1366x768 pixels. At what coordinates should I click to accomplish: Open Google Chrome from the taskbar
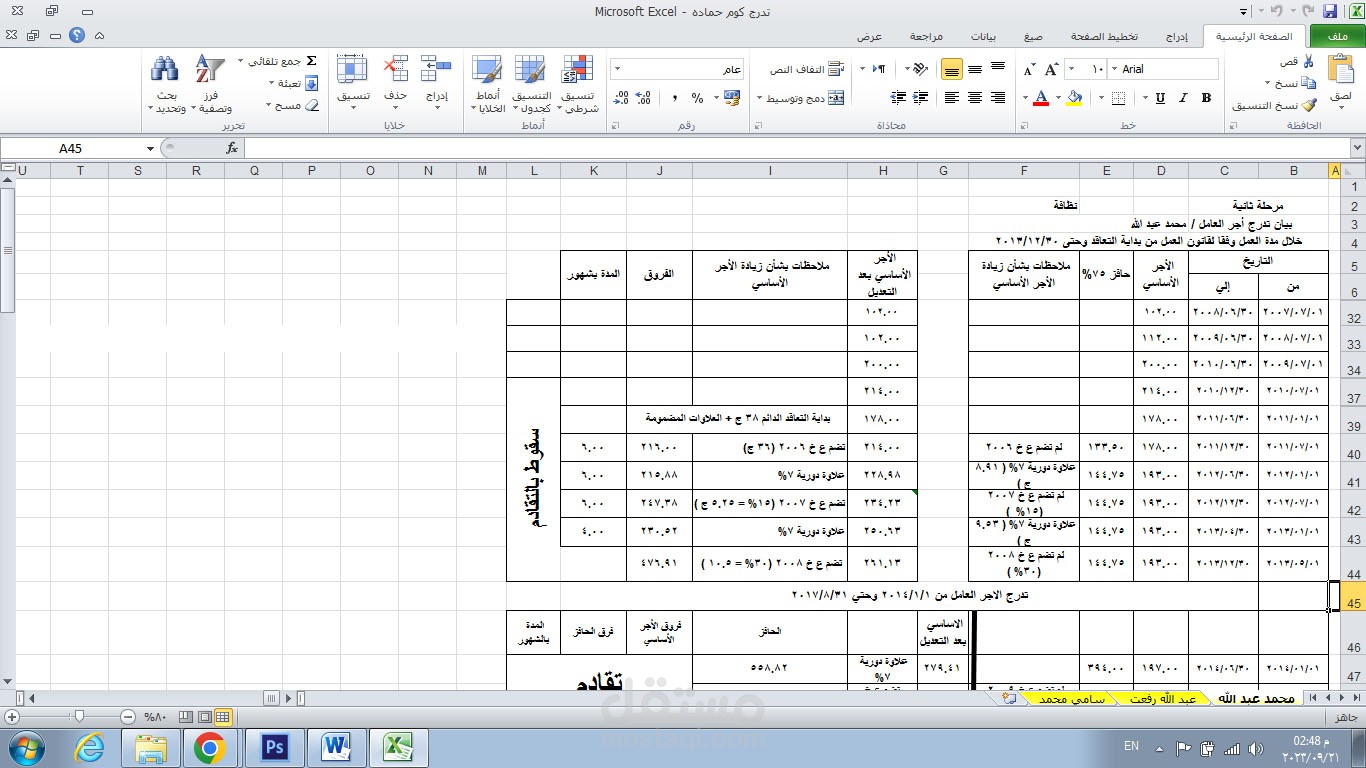(x=209, y=747)
